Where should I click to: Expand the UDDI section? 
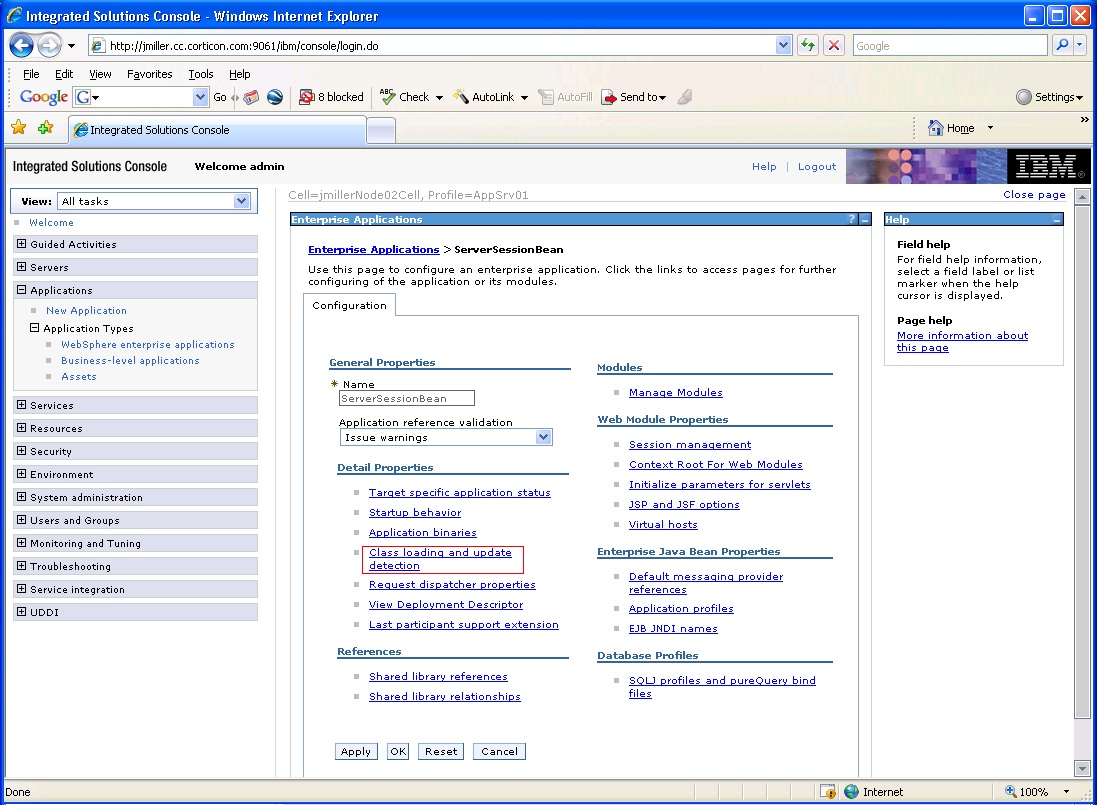pos(21,611)
